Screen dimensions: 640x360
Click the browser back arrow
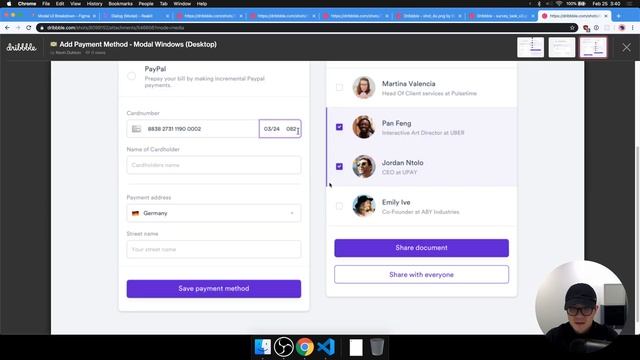(7, 28)
